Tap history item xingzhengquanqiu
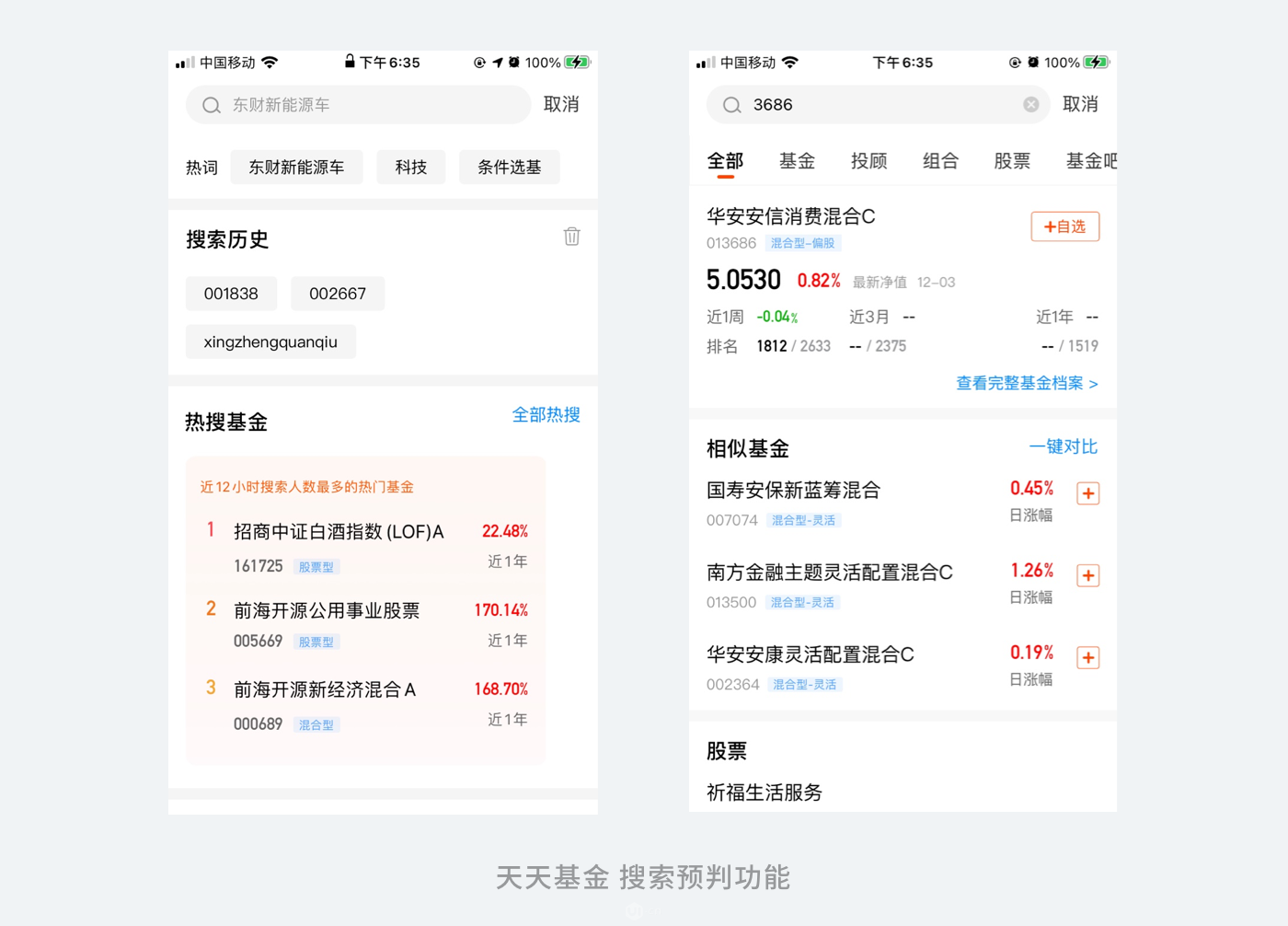Viewport: 1288px width, 926px height. point(270,341)
